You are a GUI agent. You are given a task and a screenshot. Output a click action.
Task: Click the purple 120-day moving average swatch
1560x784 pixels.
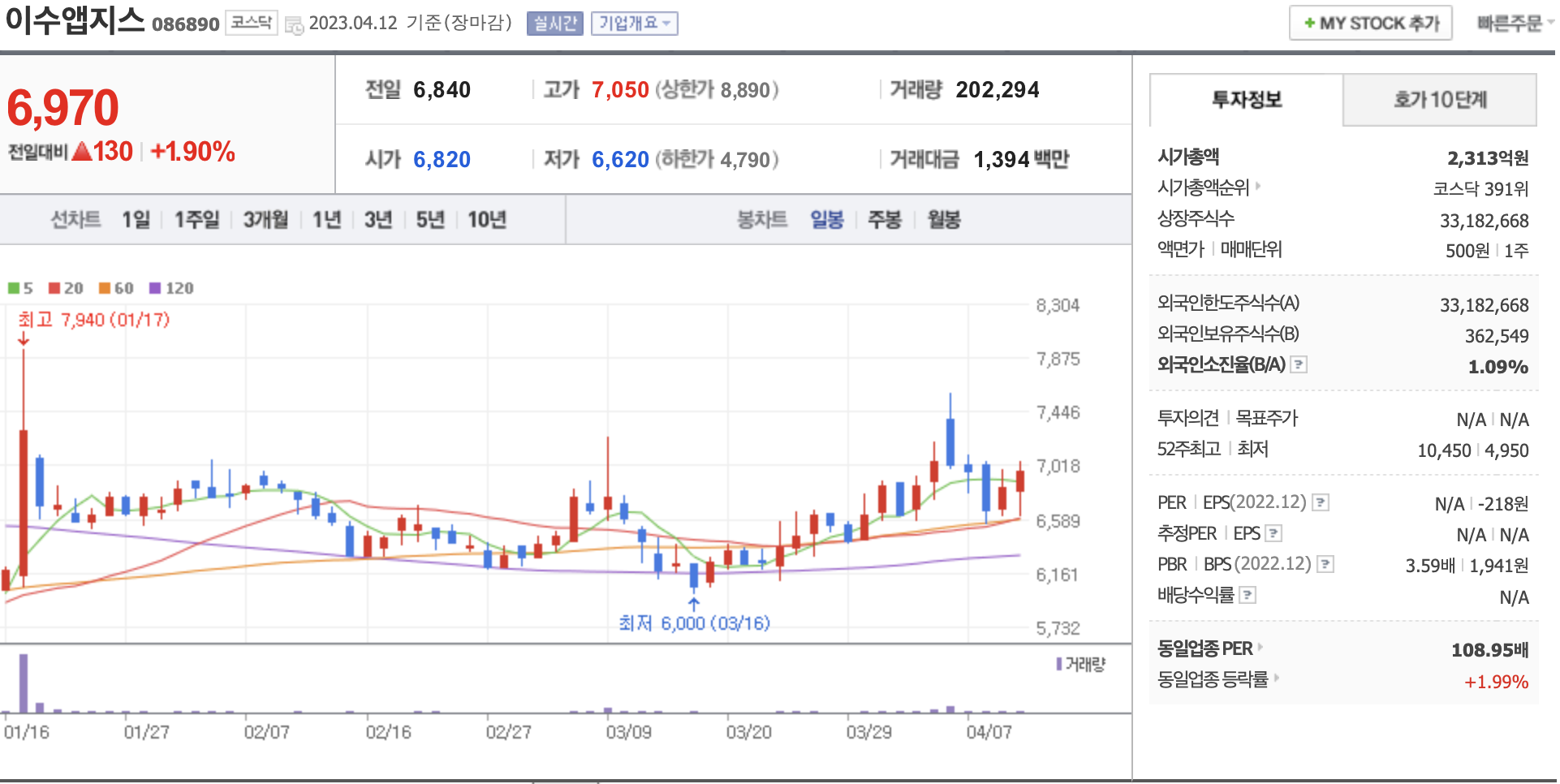(155, 288)
